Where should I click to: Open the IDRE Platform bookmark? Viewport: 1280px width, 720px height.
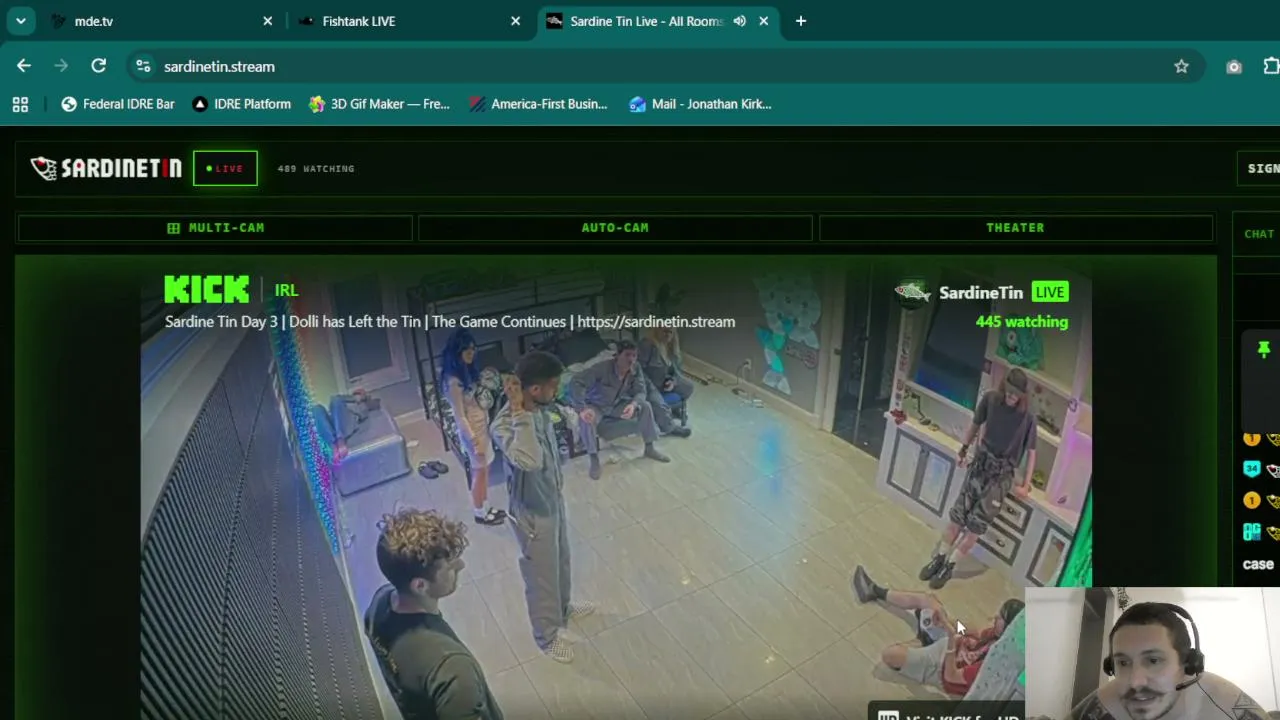tap(241, 104)
